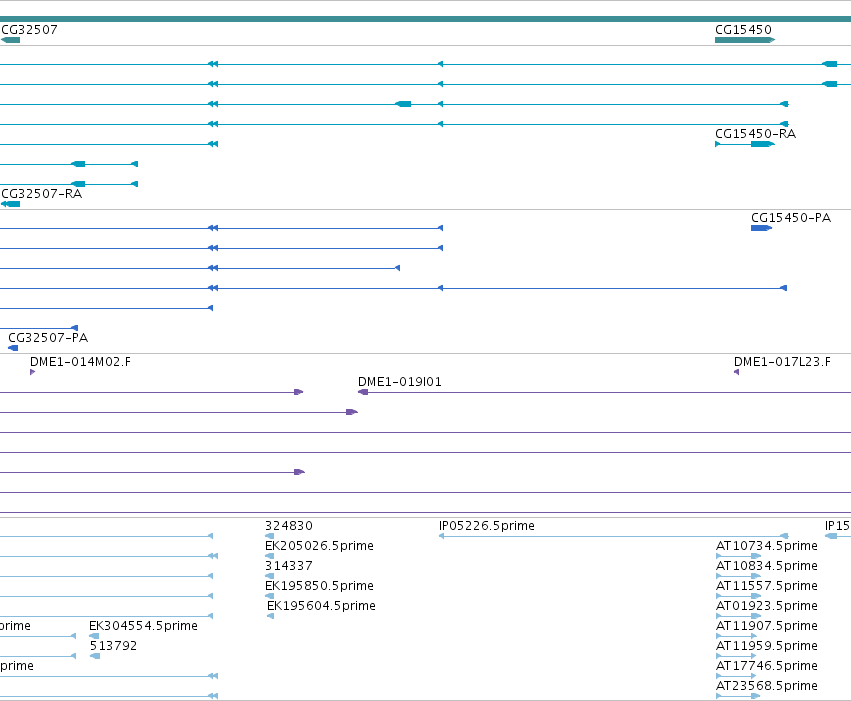Viewport: 851px width, 701px height.
Task: Click the CG15450-RA transcript glyph
Action: tap(745, 144)
